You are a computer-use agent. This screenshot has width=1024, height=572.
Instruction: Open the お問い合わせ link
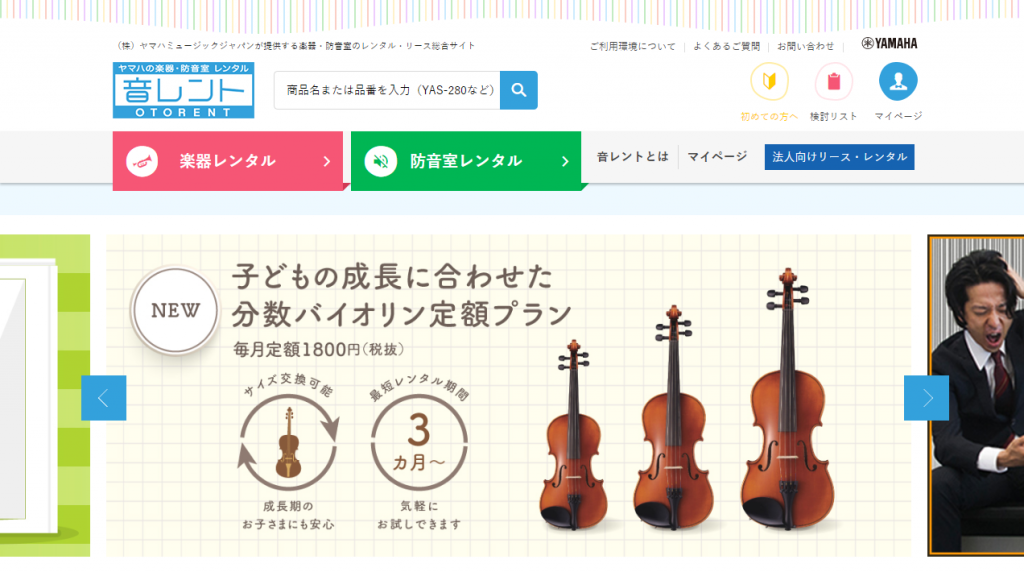(x=805, y=46)
